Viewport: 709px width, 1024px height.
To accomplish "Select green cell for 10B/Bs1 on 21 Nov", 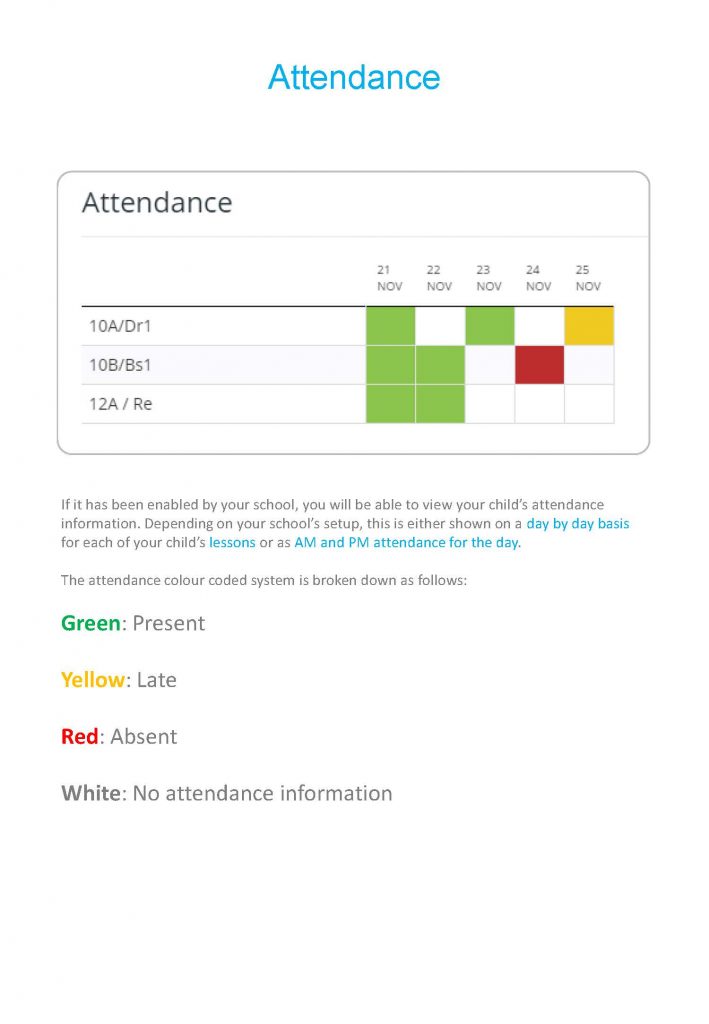I will [390, 365].
